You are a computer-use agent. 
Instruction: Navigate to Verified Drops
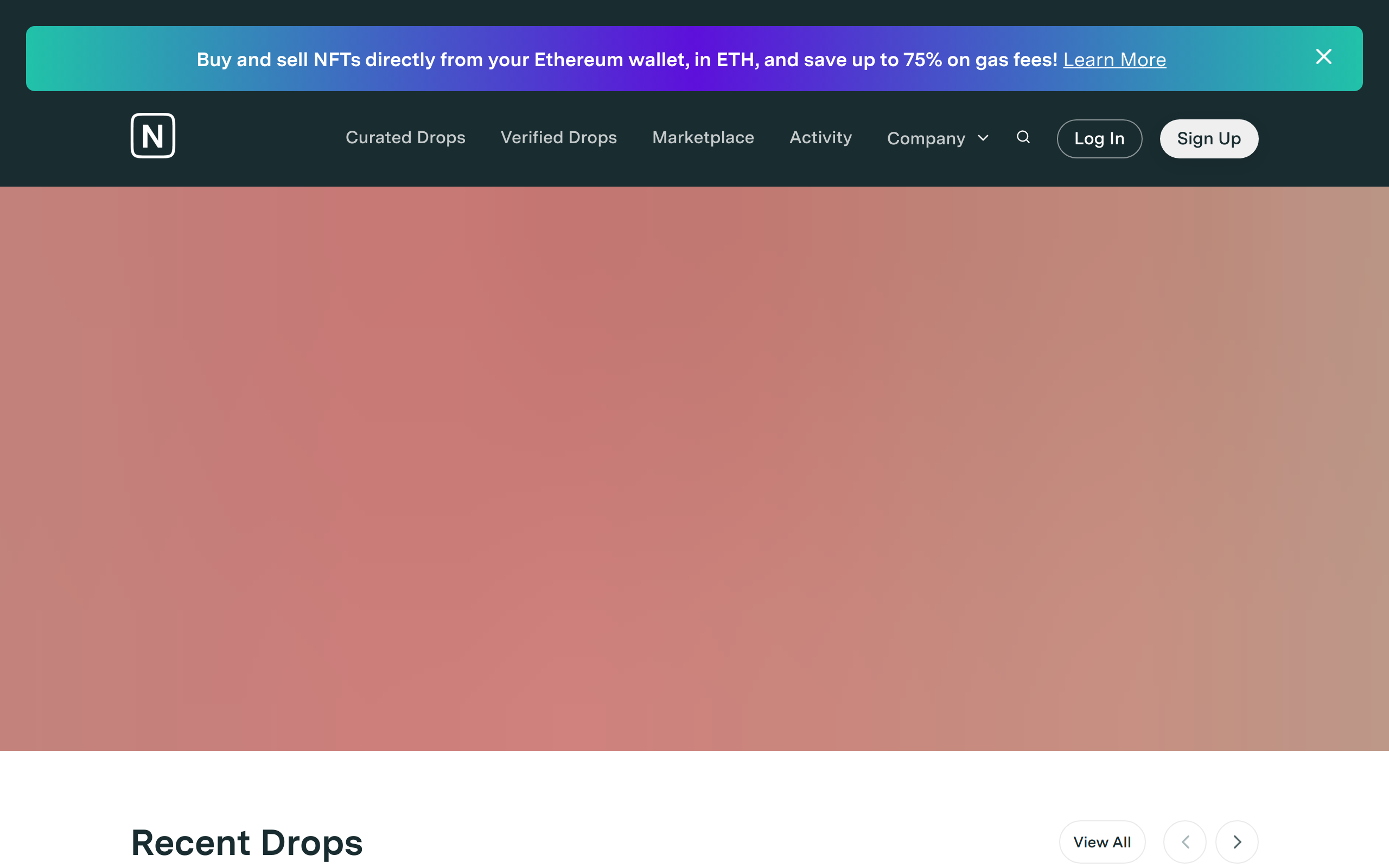(x=558, y=138)
